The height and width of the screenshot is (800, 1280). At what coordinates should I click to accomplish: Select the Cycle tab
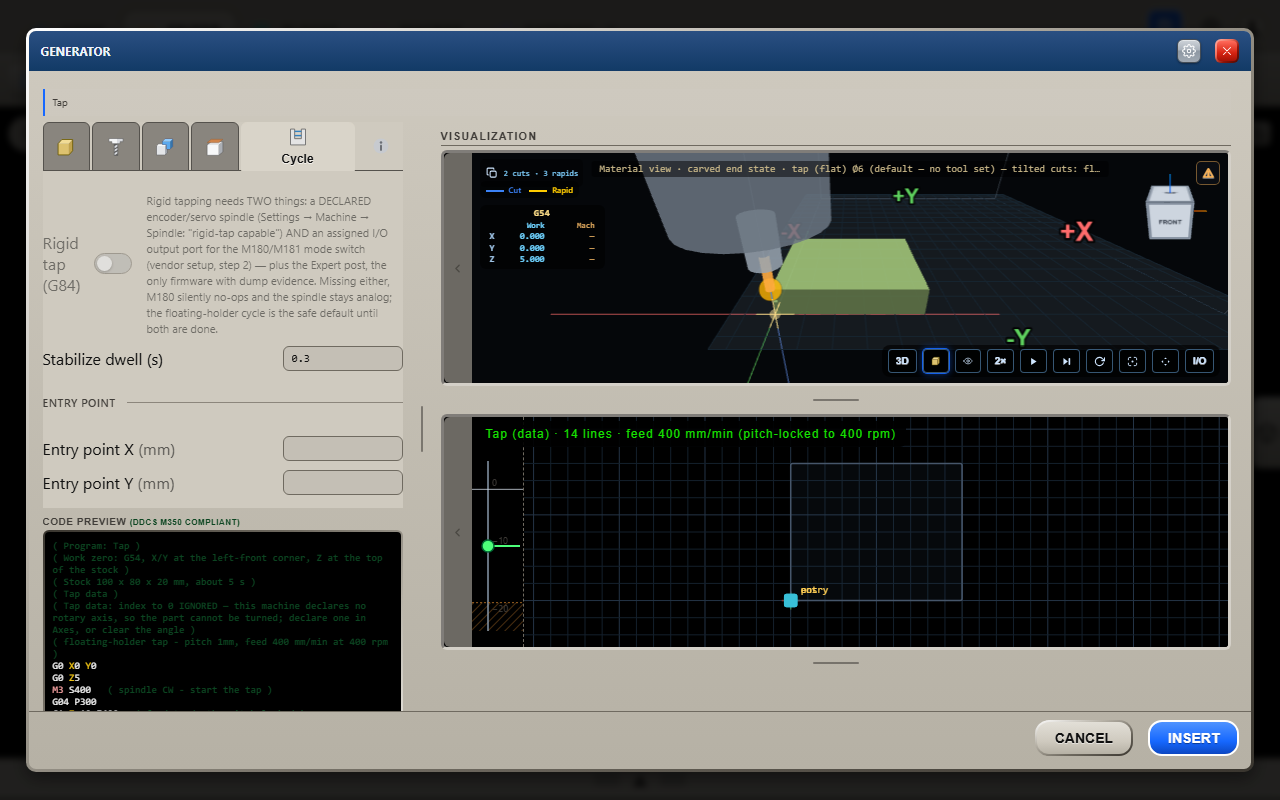(x=297, y=146)
